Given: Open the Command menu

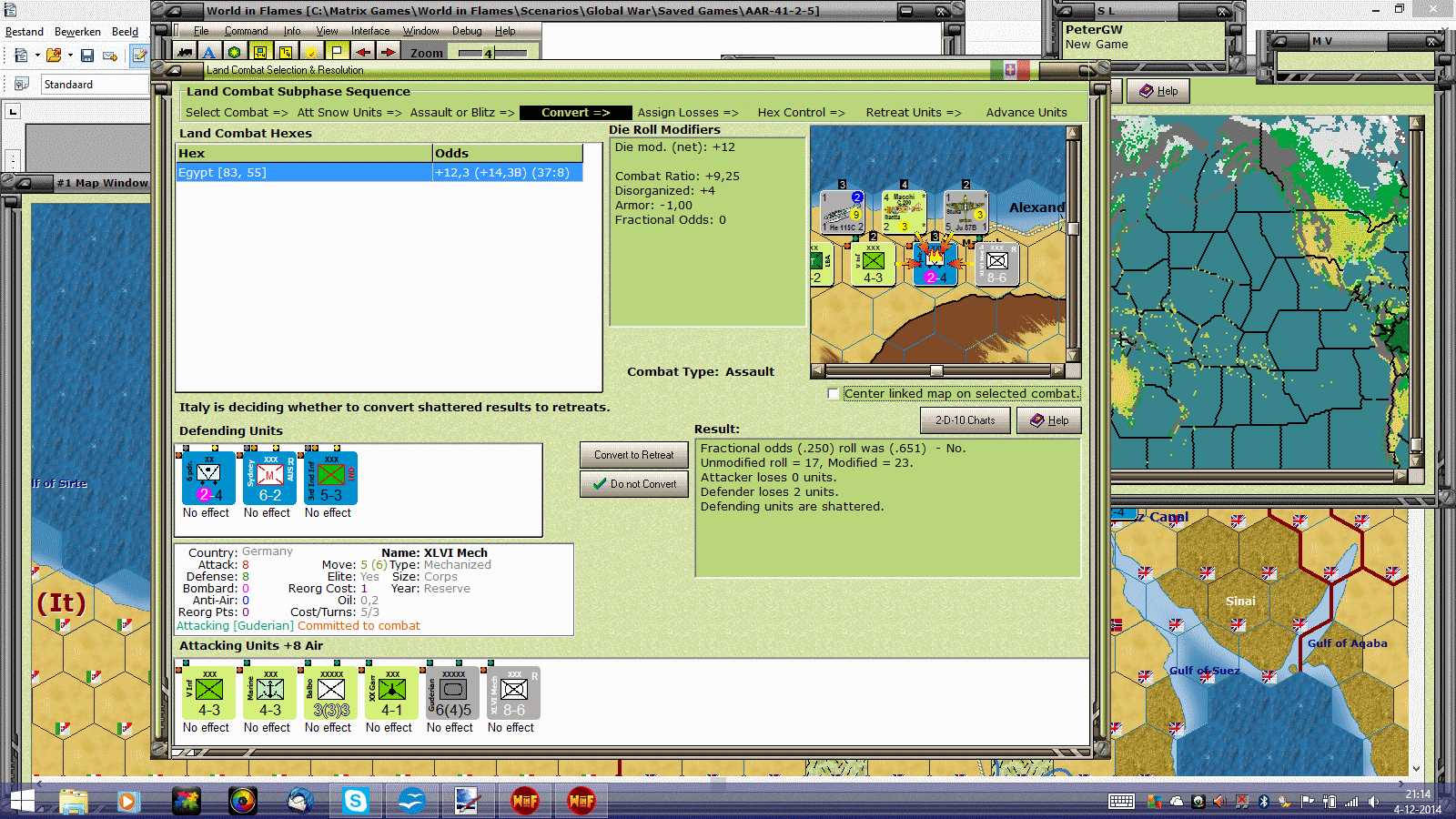Looking at the screenshot, I should [x=247, y=31].
